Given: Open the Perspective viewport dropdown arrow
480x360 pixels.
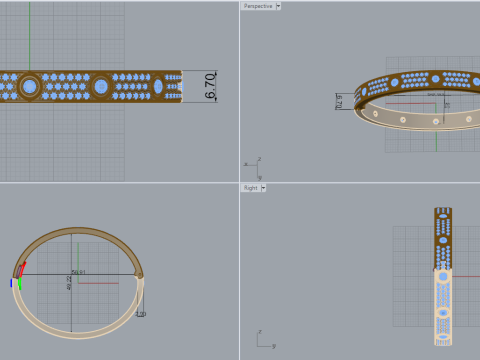Looking at the screenshot, I should (x=278, y=6).
